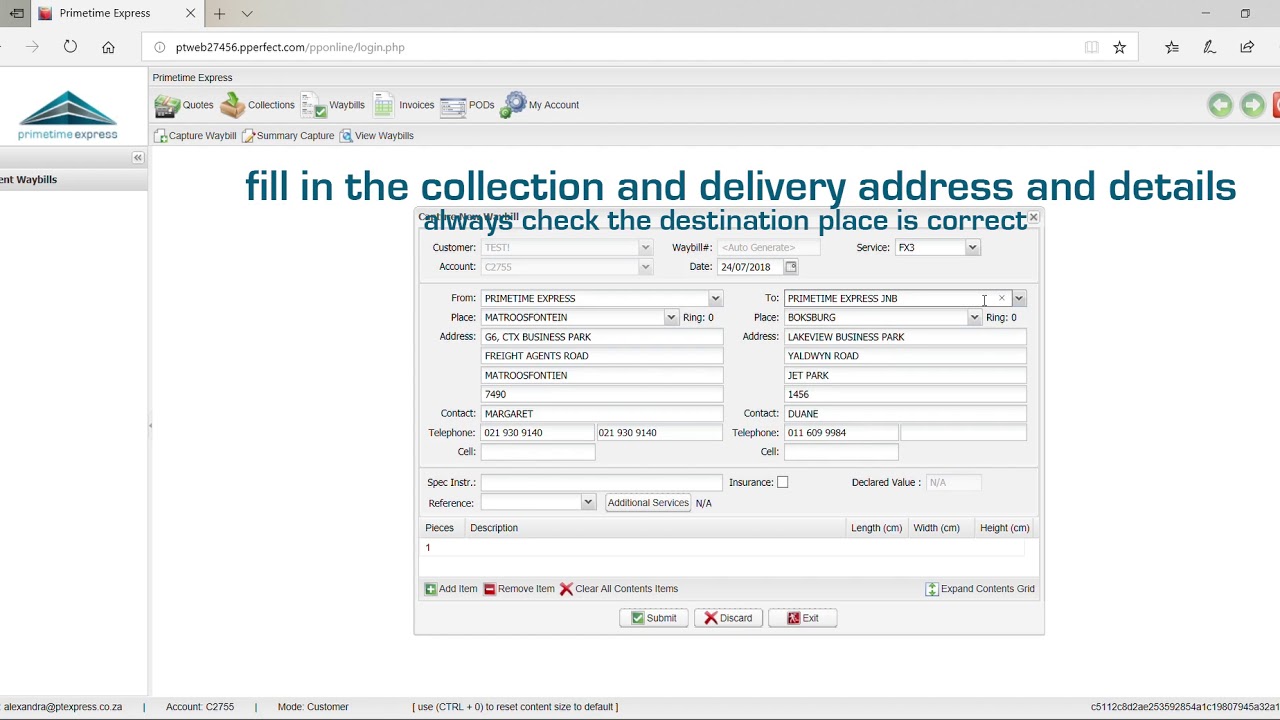Clear the To field with X icon
Image resolution: width=1280 pixels, height=720 pixels.
point(1001,298)
